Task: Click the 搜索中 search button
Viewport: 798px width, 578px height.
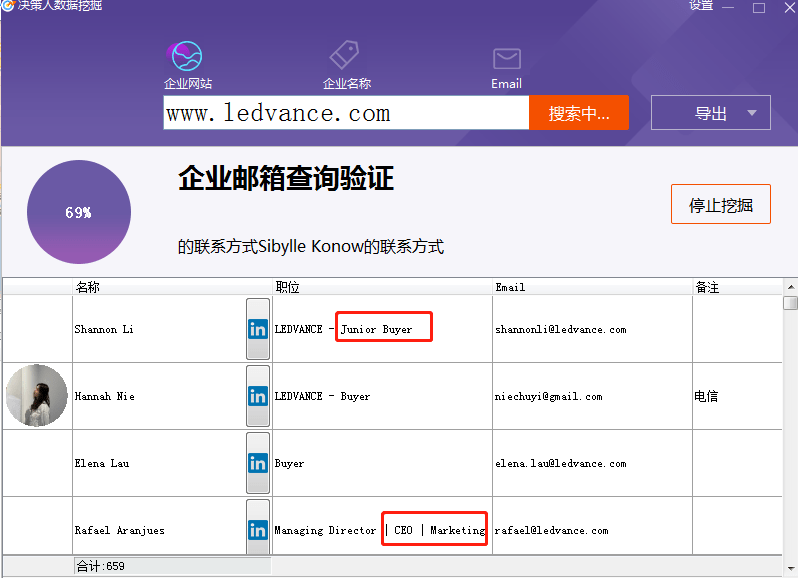Action: point(579,113)
